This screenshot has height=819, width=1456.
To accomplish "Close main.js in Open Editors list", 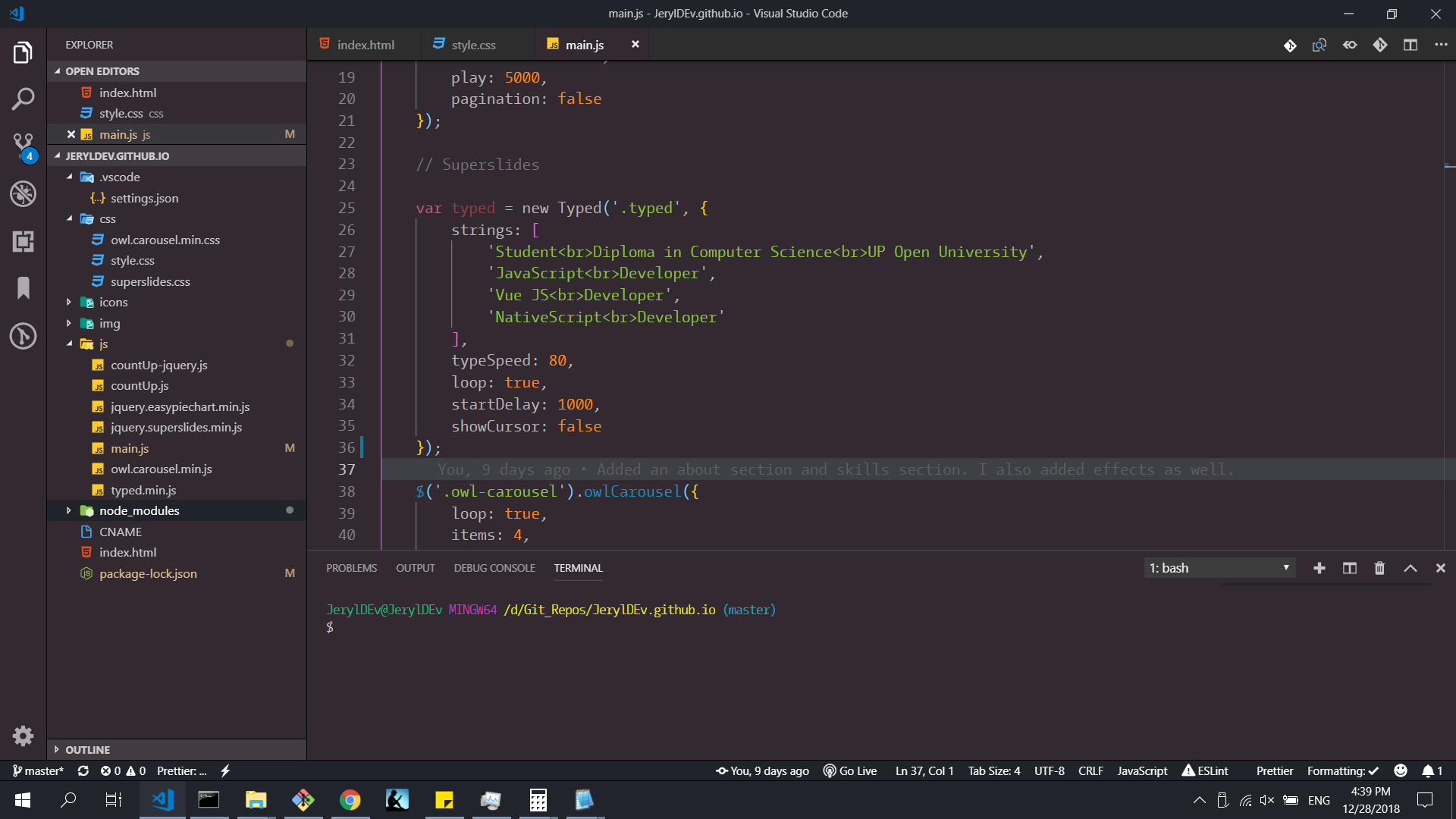I will click(x=71, y=134).
